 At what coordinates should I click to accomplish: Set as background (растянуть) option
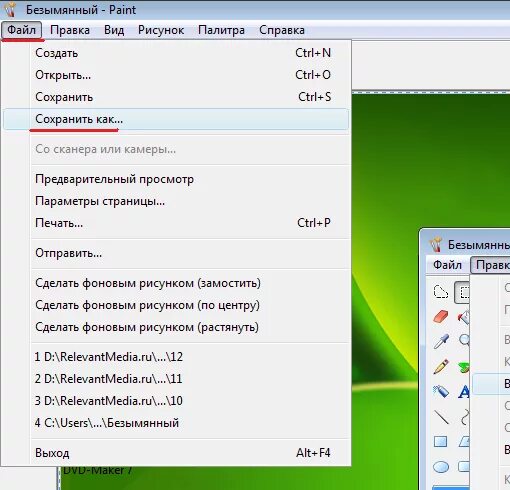[176, 327]
